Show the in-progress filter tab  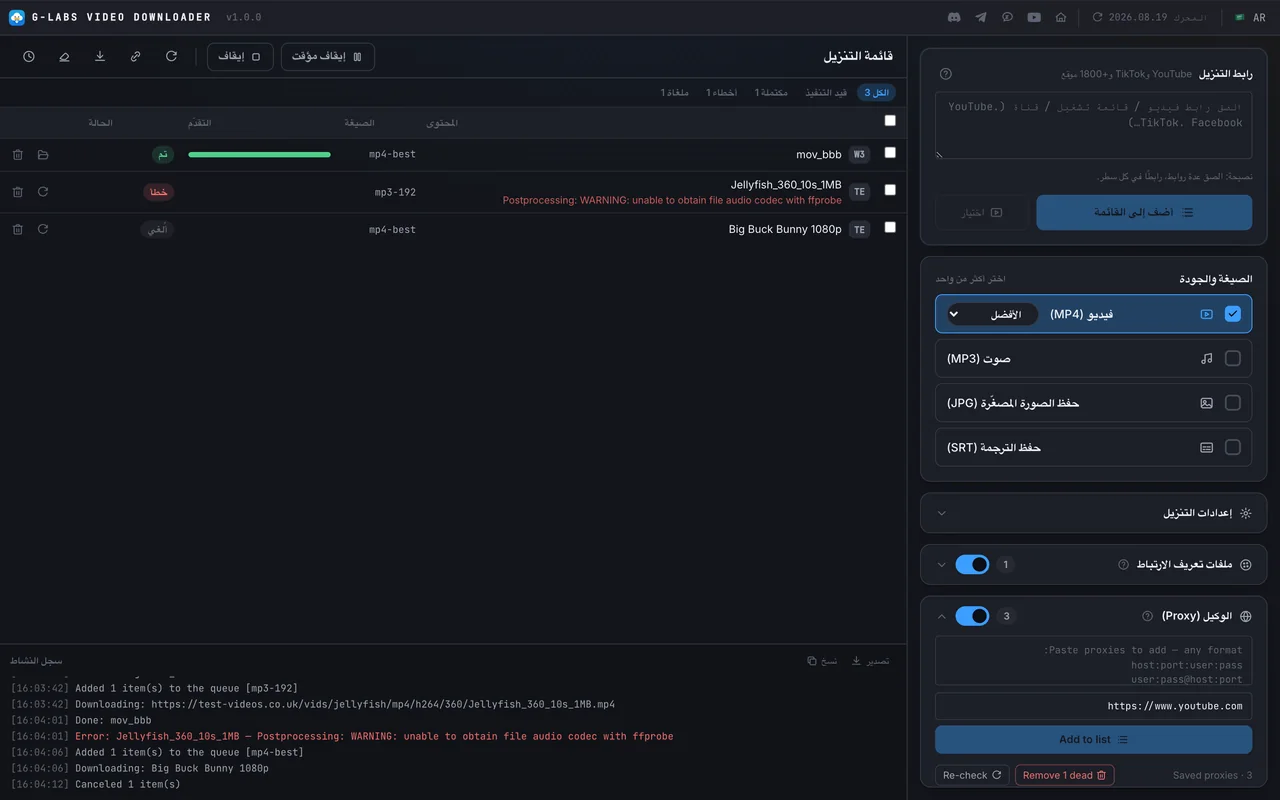tap(826, 93)
